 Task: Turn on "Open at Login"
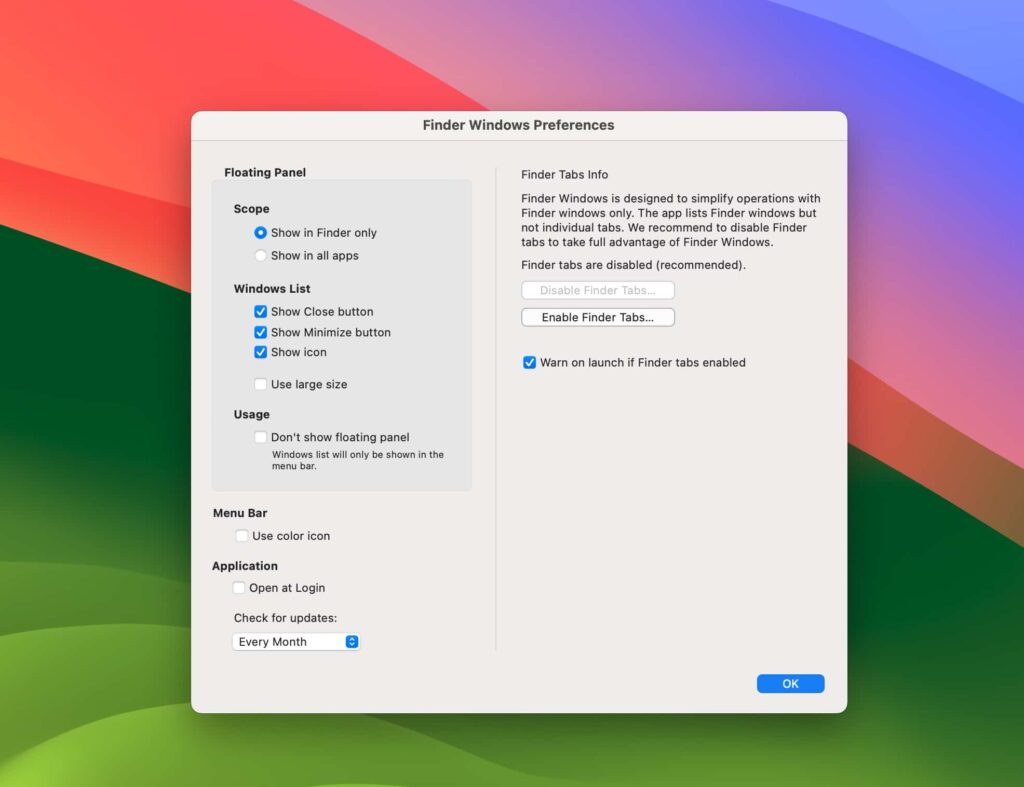point(239,588)
